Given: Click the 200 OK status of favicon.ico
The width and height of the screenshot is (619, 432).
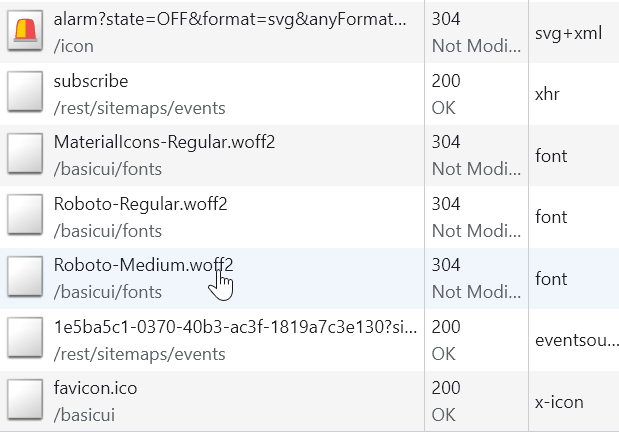Looking at the screenshot, I should click(x=445, y=401).
